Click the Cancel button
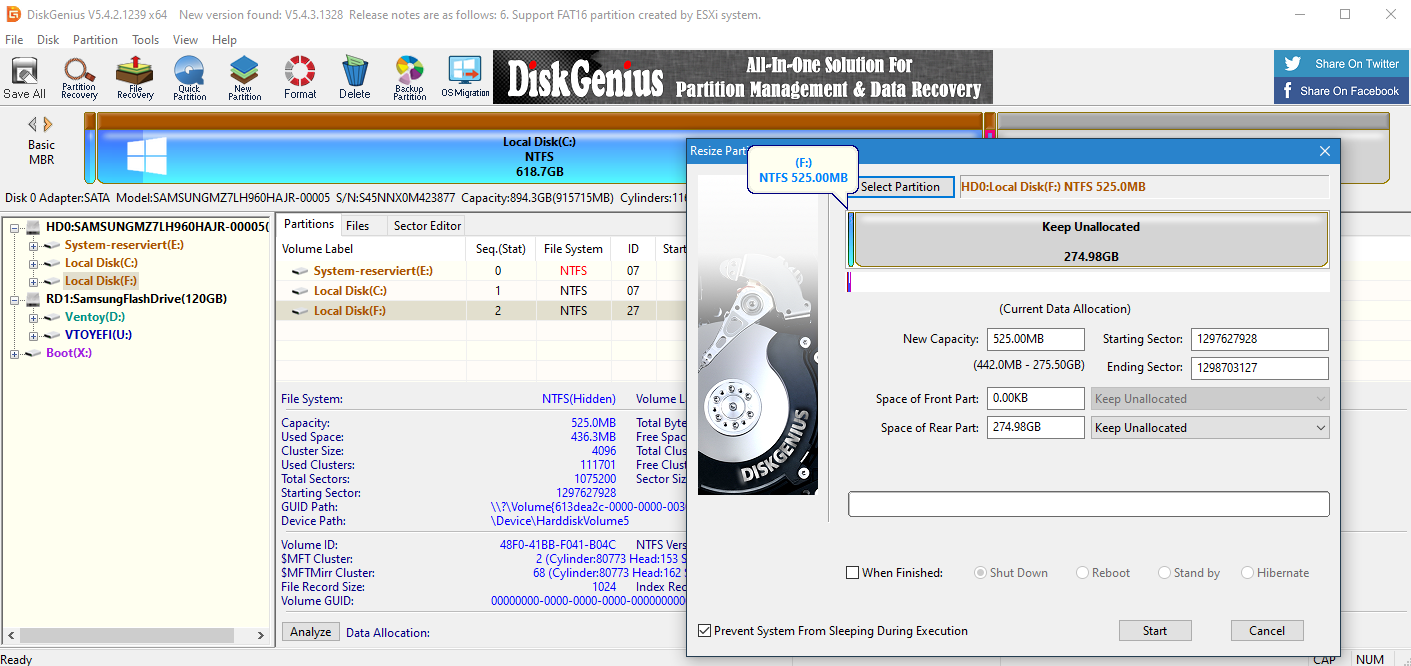 1267,631
